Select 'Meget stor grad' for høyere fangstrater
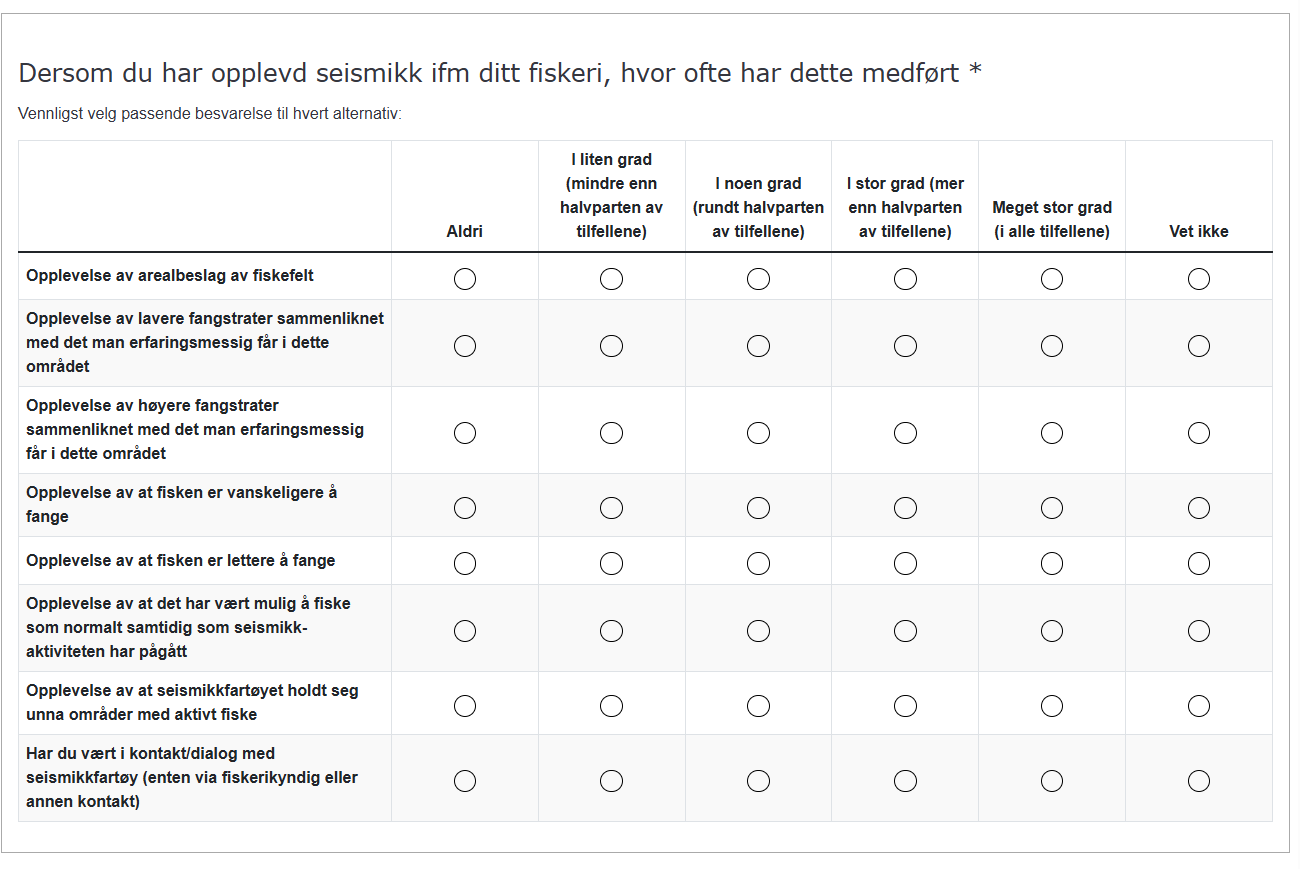The image size is (1300, 869). (x=1052, y=433)
